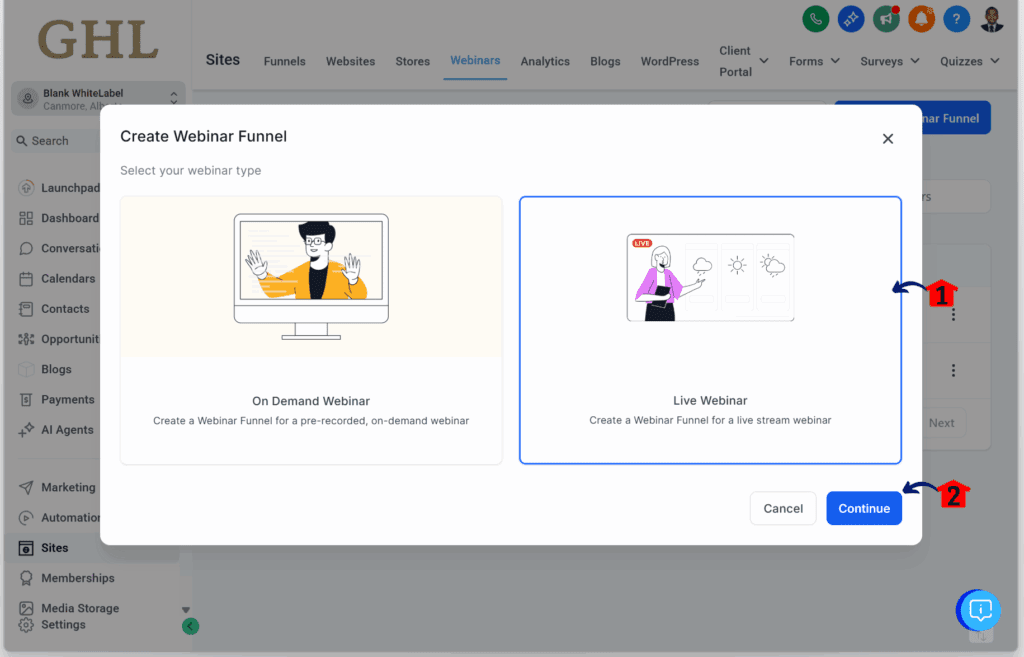Switch to the Funnels tab
The width and height of the screenshot is (1024, 657).
pyautogui.click(x=284, y=61)
